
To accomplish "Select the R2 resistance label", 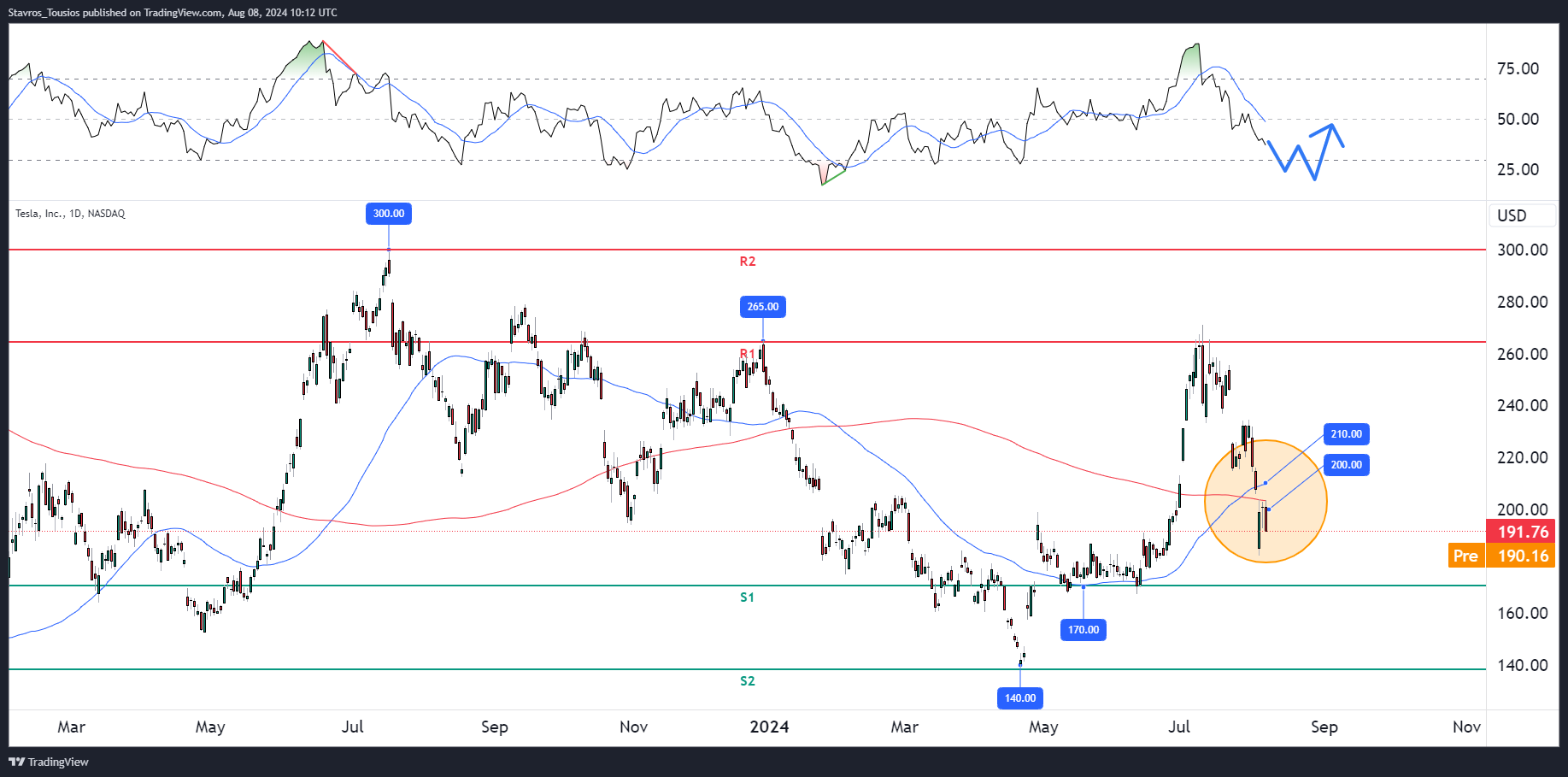I will point(748,262).
